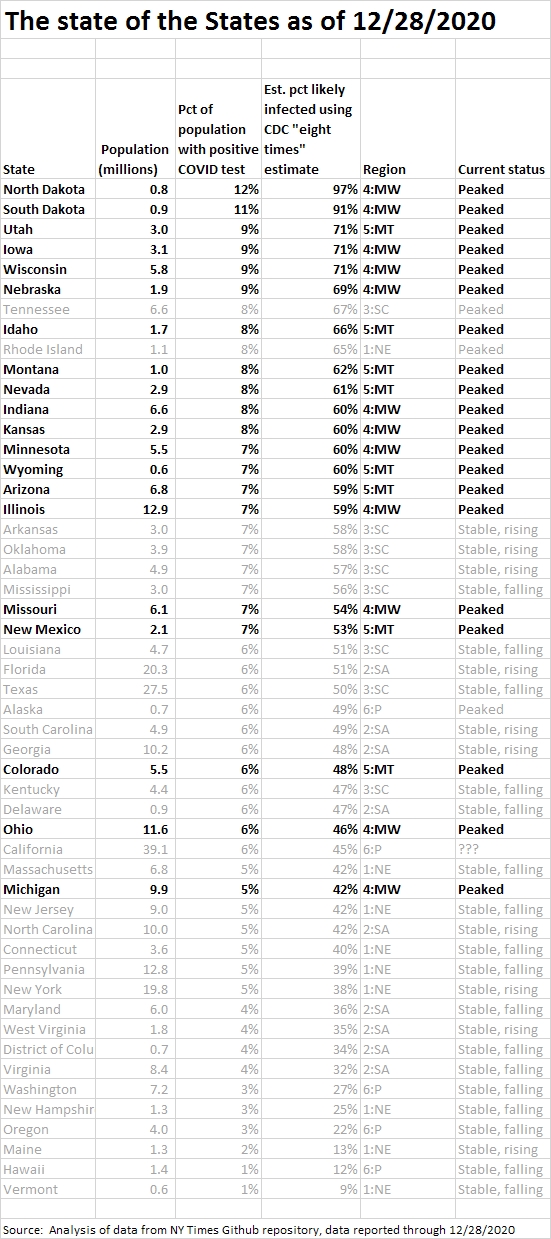
Task: Select the North Dakota state cell
Action: [x=48, y=189]
